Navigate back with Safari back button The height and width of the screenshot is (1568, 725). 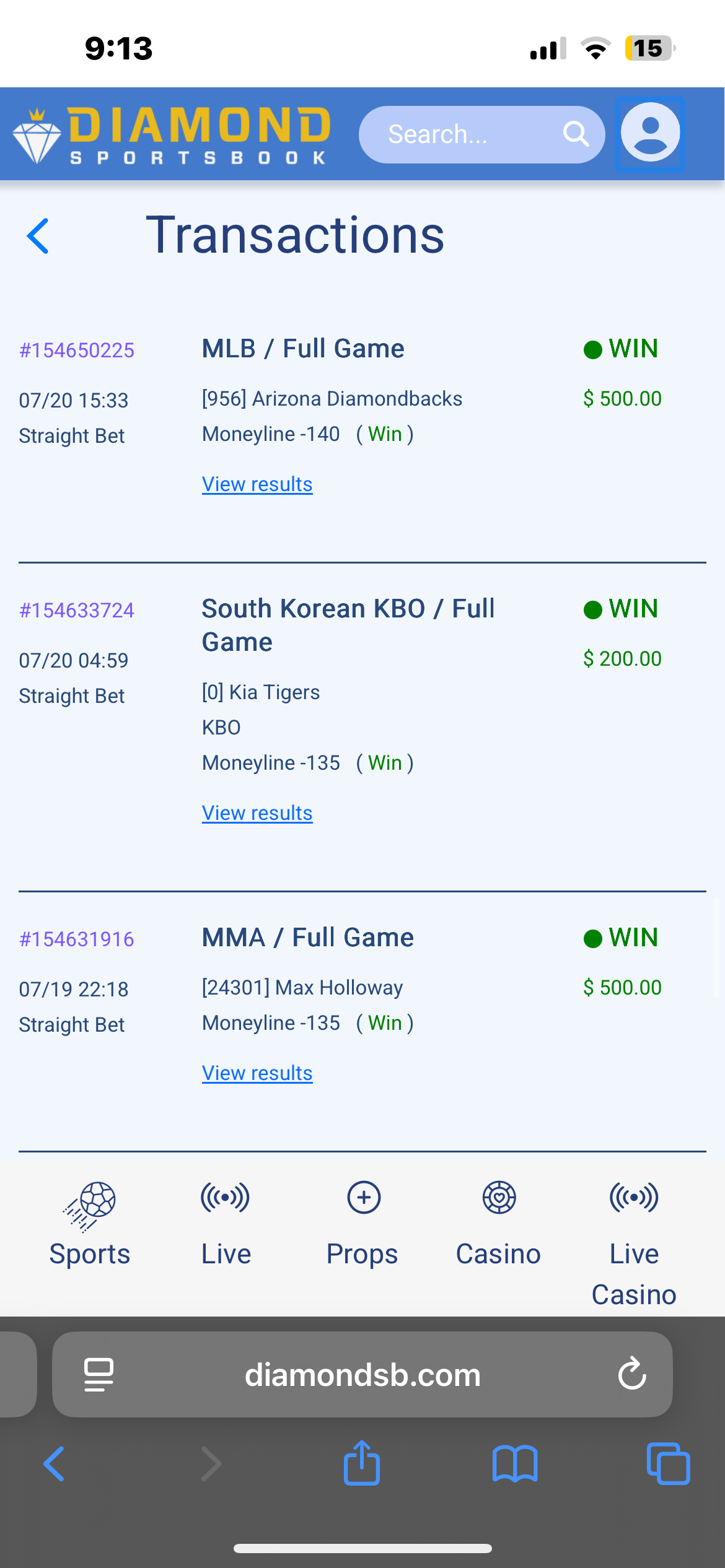55,1464
